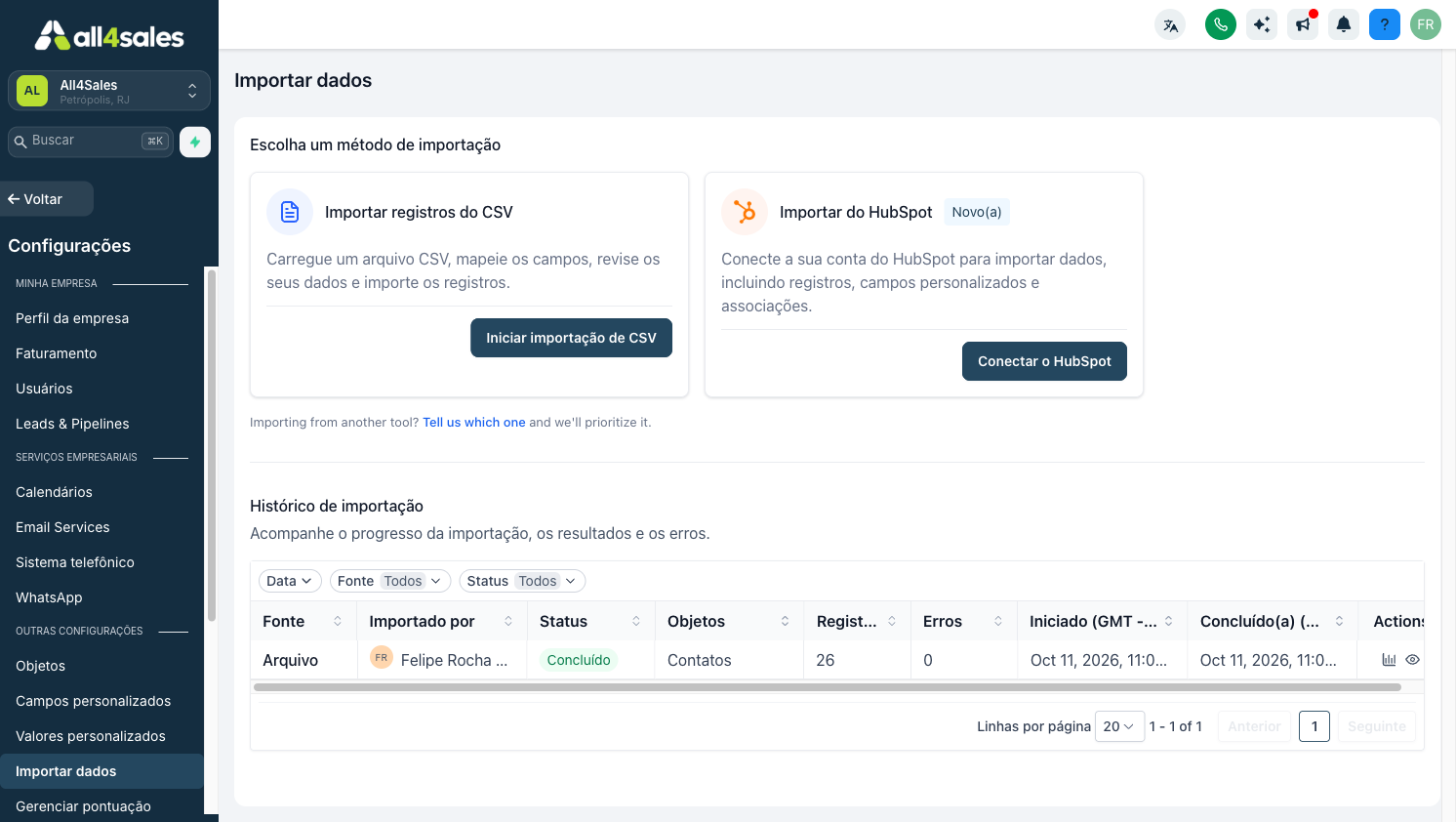Click the green lightning quick action icon
This screenshot has width=1456, height=822.
tap(195, 142)
